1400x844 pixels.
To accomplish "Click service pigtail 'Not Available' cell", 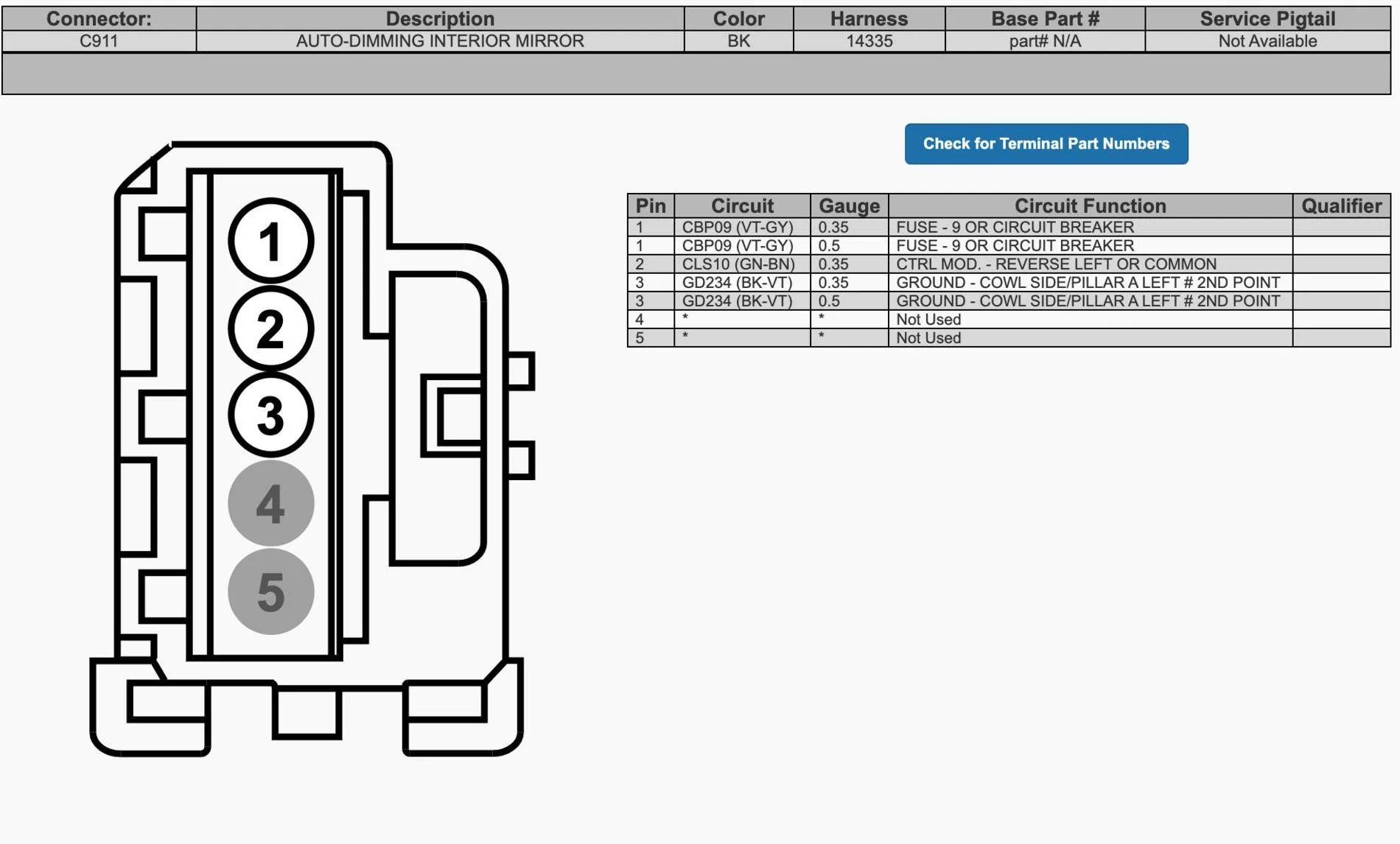I will [1268, 41].
